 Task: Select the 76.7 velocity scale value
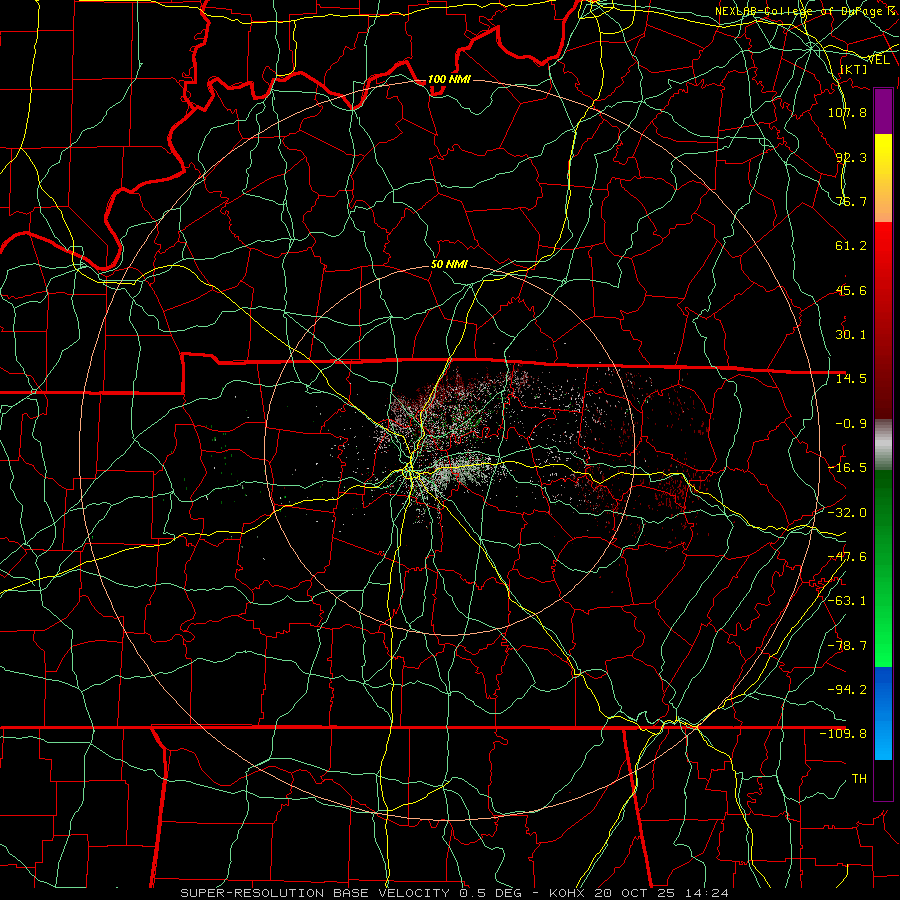coord(851,201)
